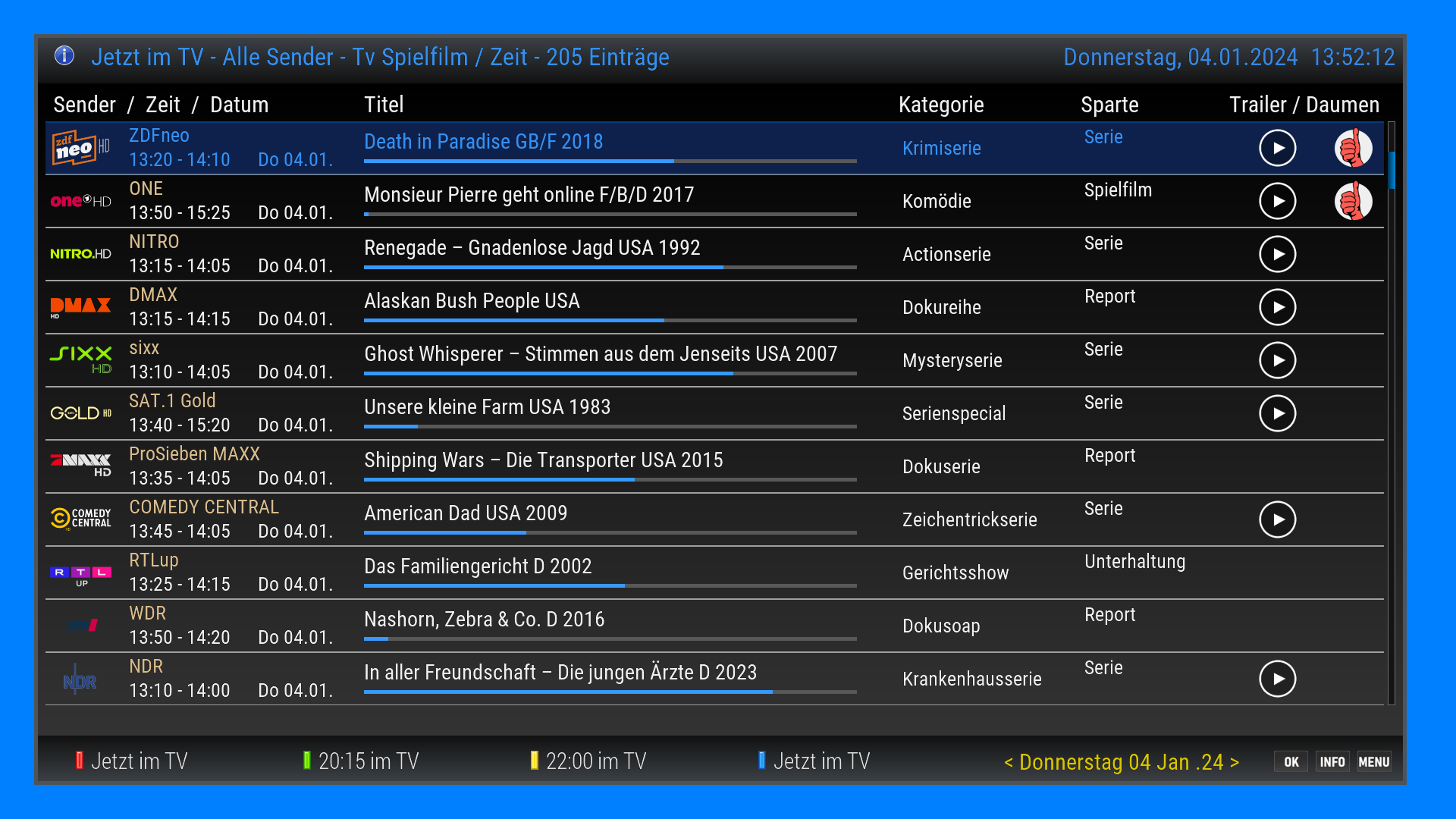Click the info icon in title bar
The width and height of the screenshot is (1456, 819).
[64, 55]
